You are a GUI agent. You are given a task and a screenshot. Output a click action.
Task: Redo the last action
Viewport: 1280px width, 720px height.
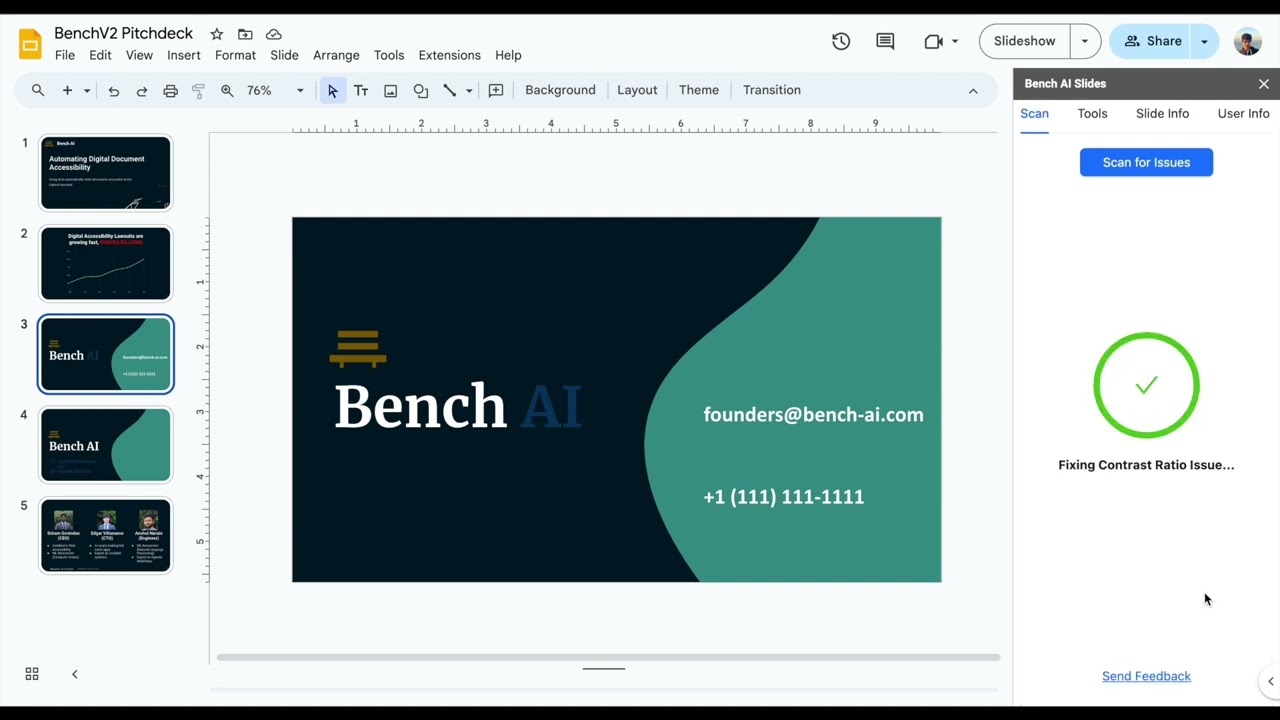click(141, 90)
